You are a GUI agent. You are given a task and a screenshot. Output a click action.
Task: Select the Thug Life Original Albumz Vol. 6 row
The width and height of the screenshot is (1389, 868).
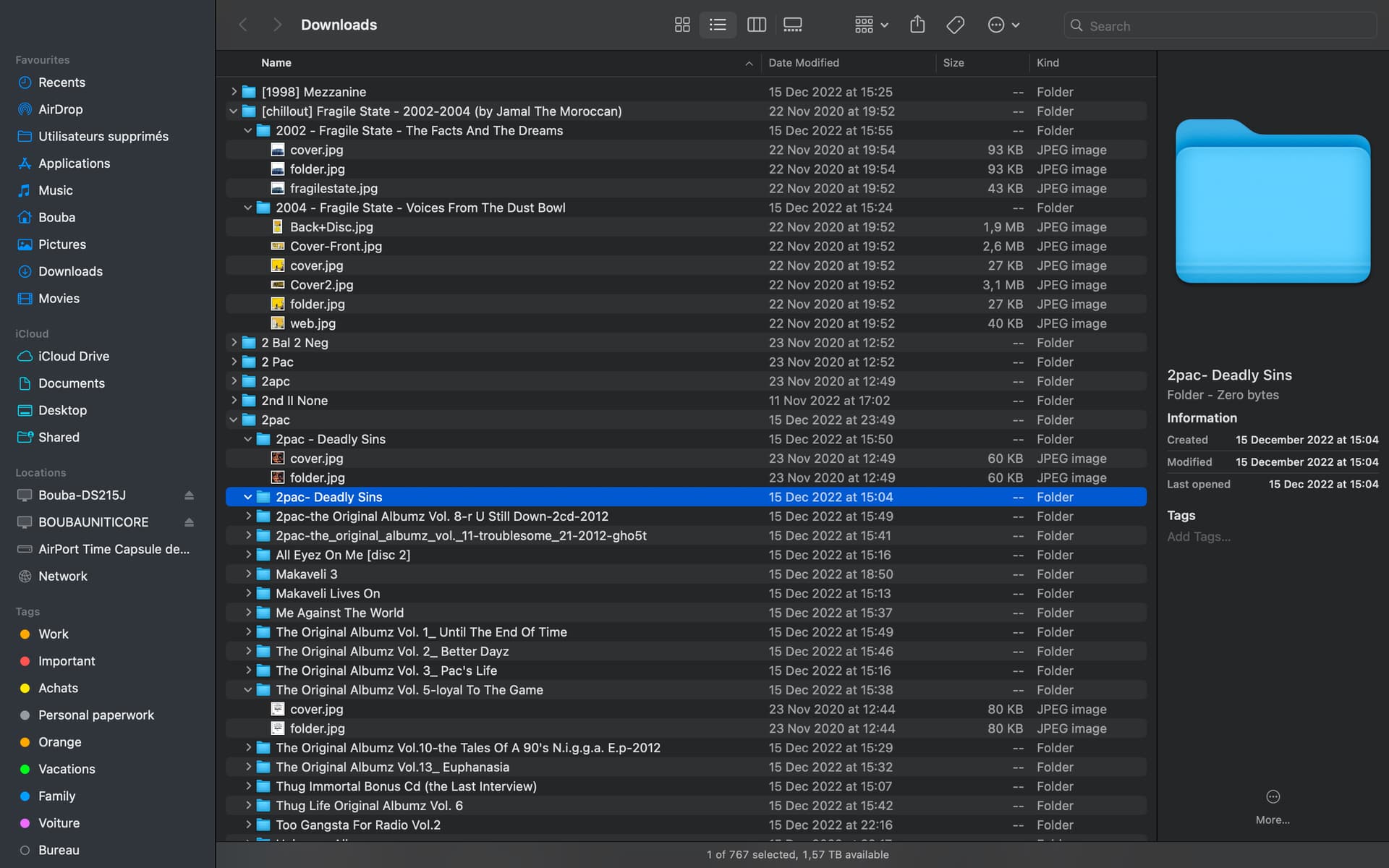(686, 805)
